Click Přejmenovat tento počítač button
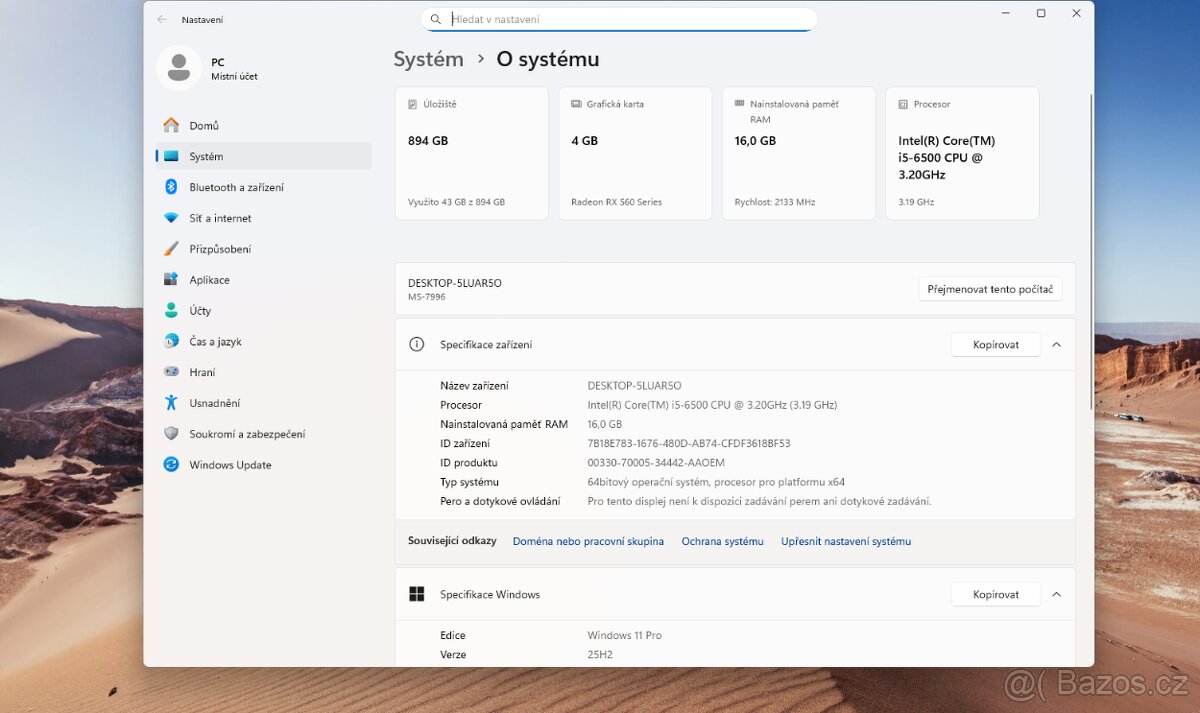1200x713 pixels. tap(990, 288)
